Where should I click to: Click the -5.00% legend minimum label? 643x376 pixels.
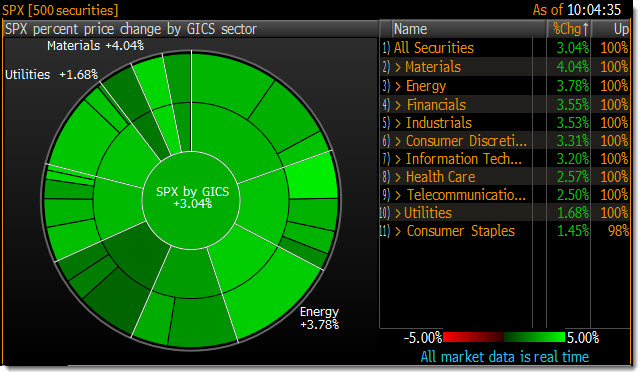pos(423,338)
